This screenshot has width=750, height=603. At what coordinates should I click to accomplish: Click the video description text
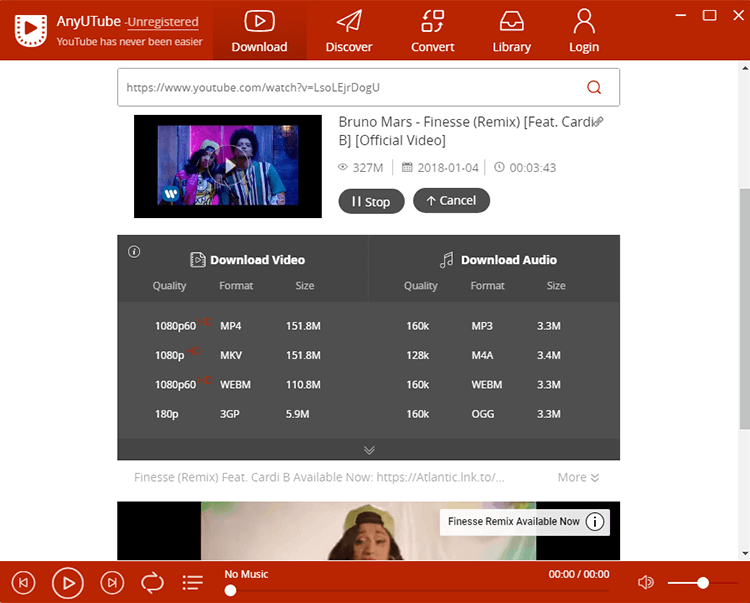319,477
